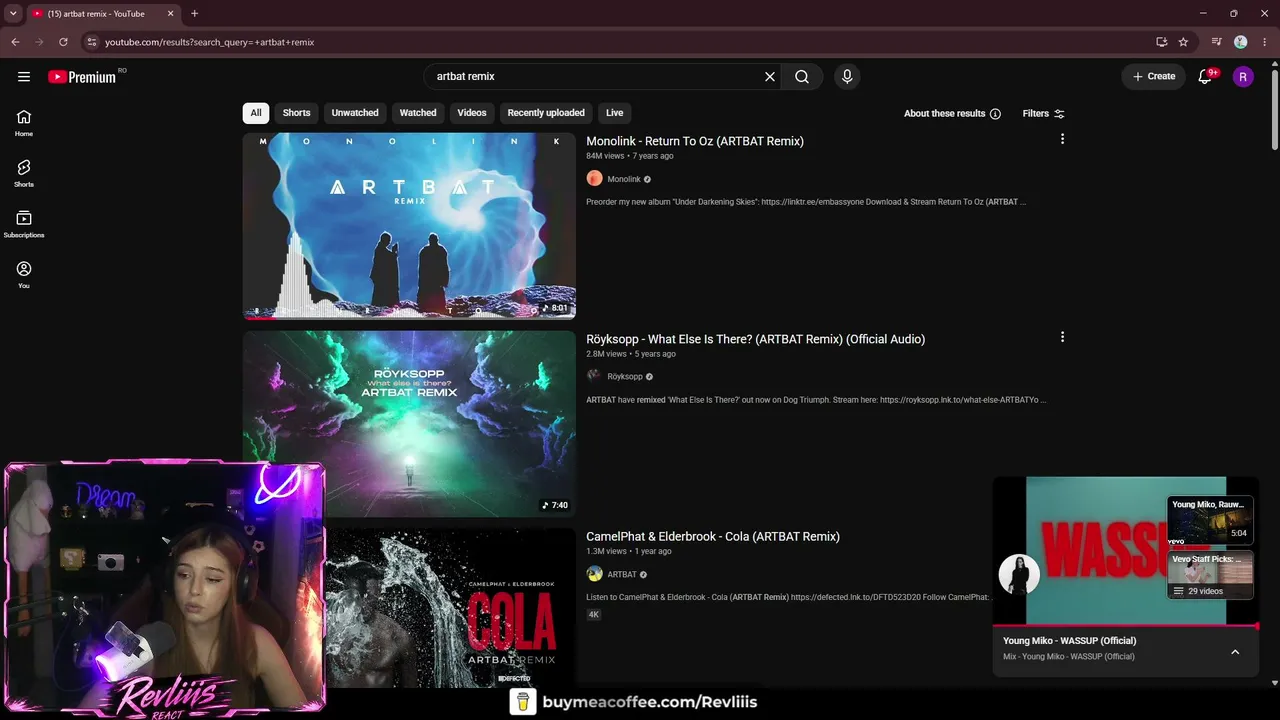Click the 84M views text for Monolink

coord(605,156)
